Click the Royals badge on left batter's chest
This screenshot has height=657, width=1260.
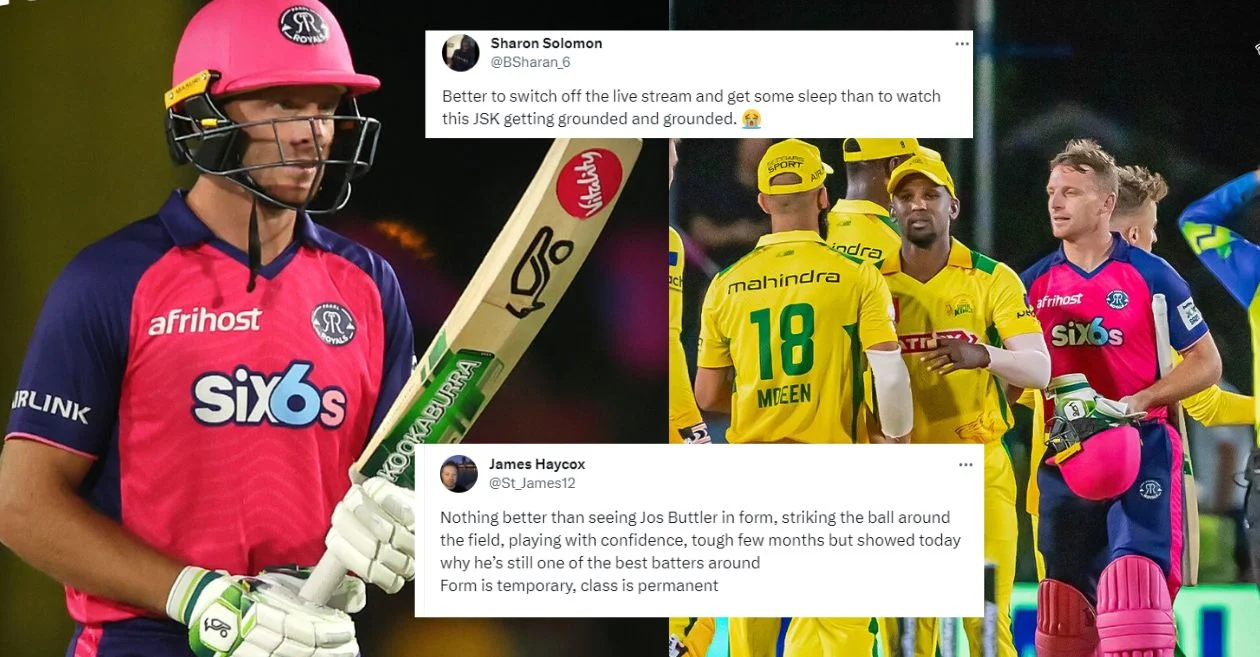pos(333,324)
